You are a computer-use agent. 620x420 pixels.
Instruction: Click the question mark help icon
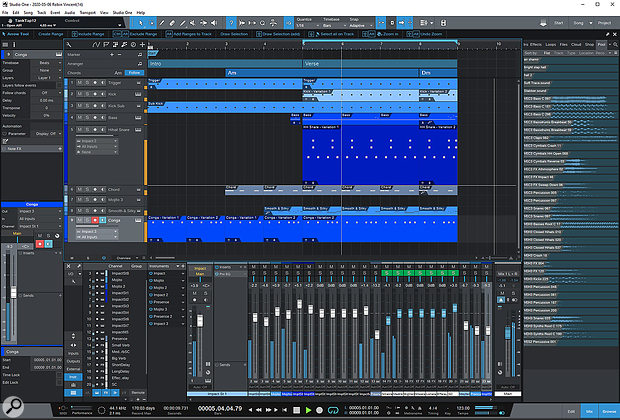[231, 23]
